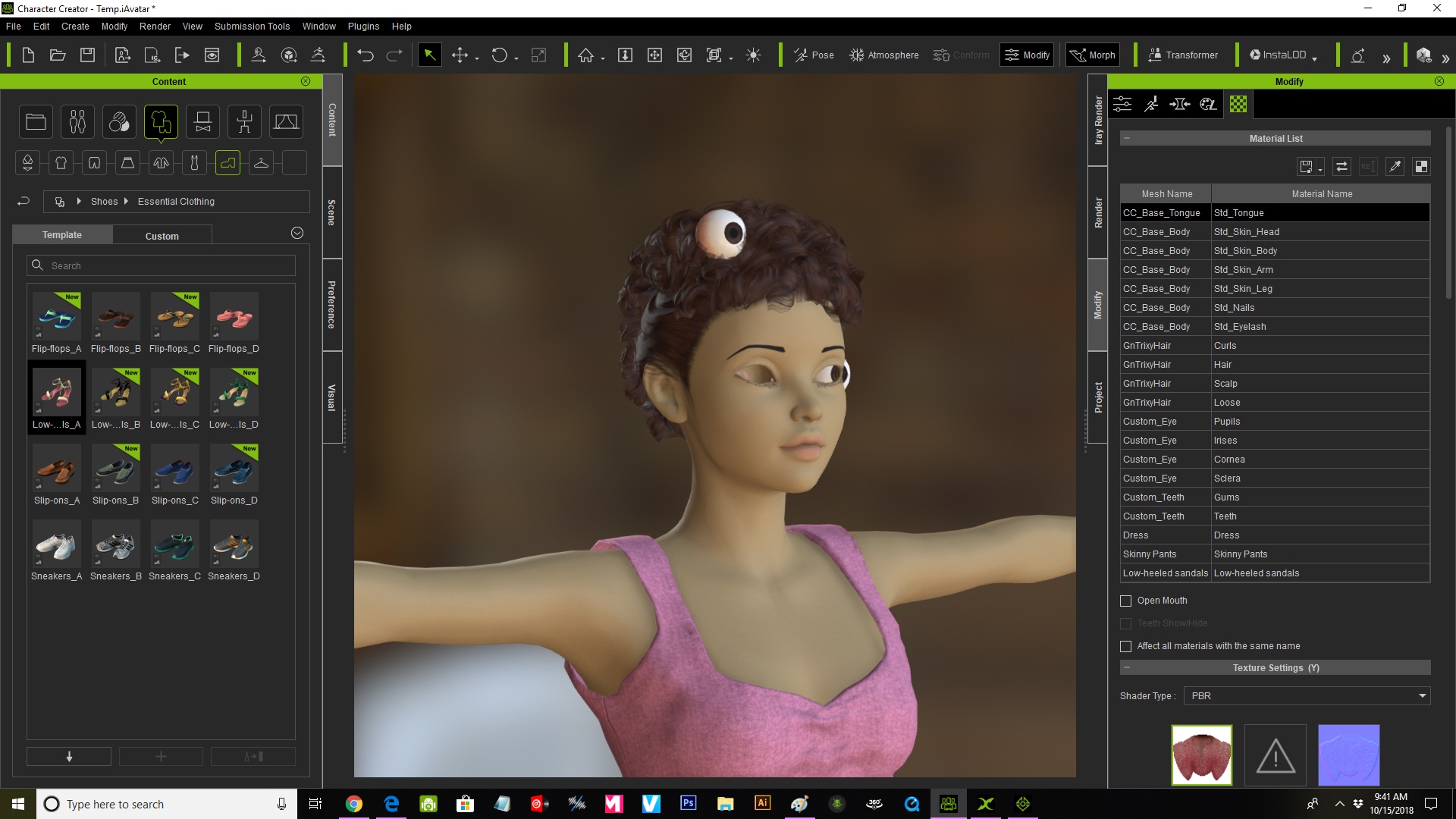Select the Rotate tool in toolbar

[x=499, y=55]
